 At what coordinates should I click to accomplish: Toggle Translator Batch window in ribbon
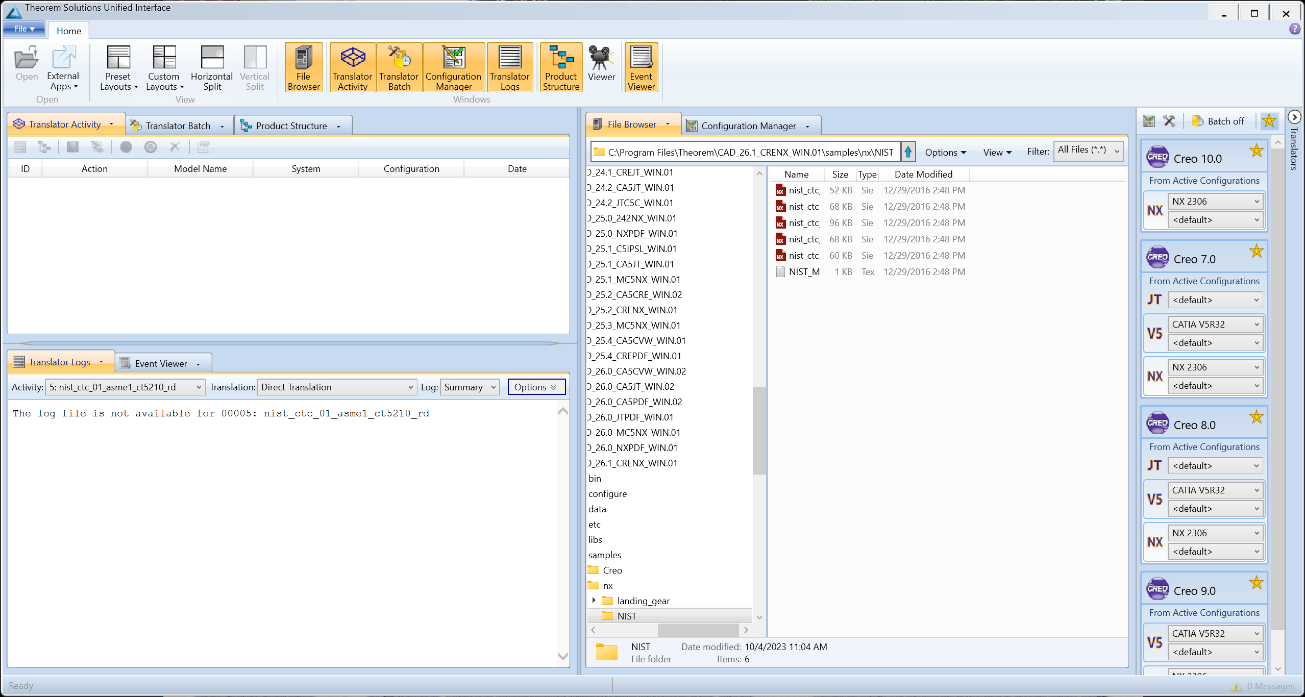pyautogui.click(x=399, y=68)
